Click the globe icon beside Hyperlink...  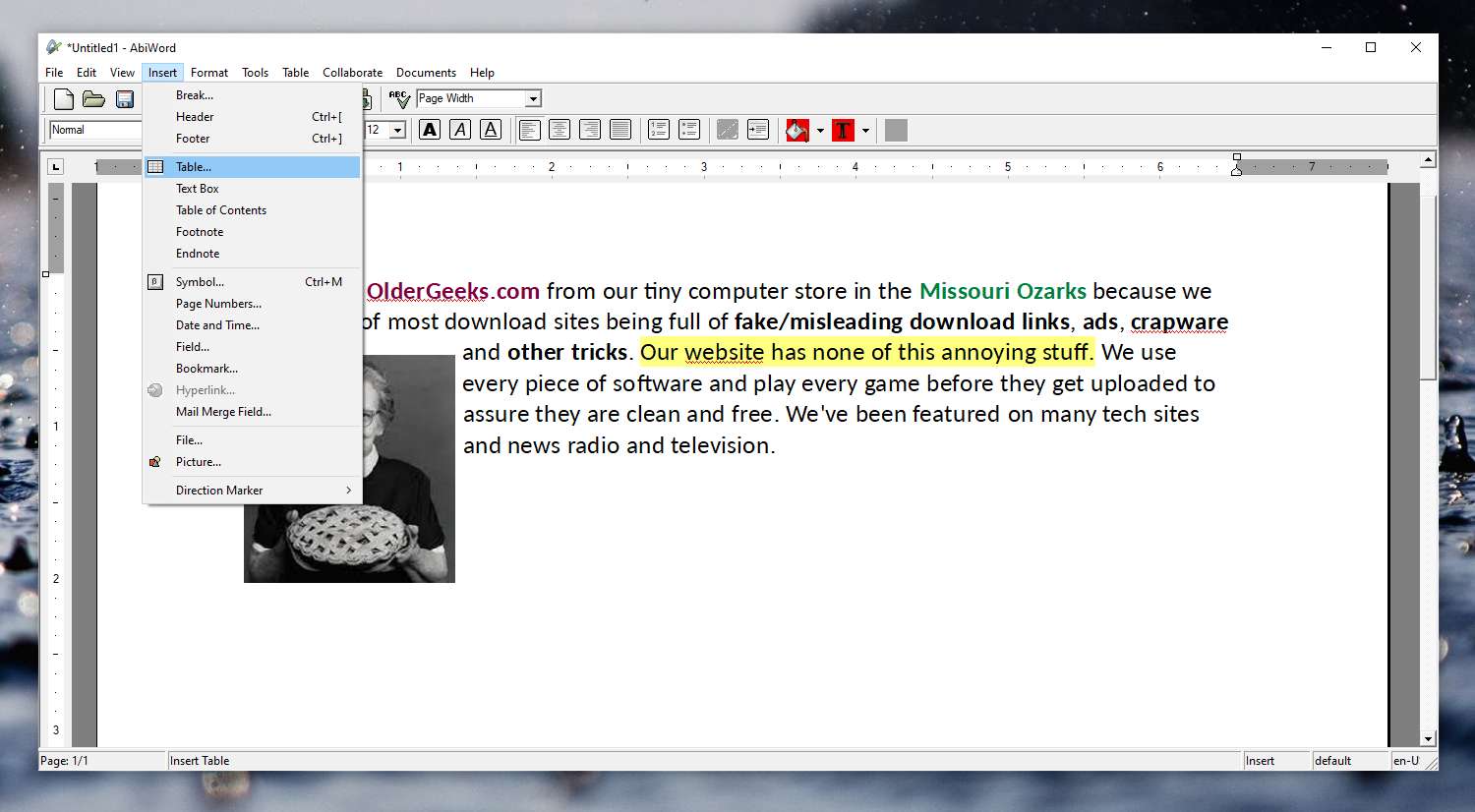pos(155,390)
